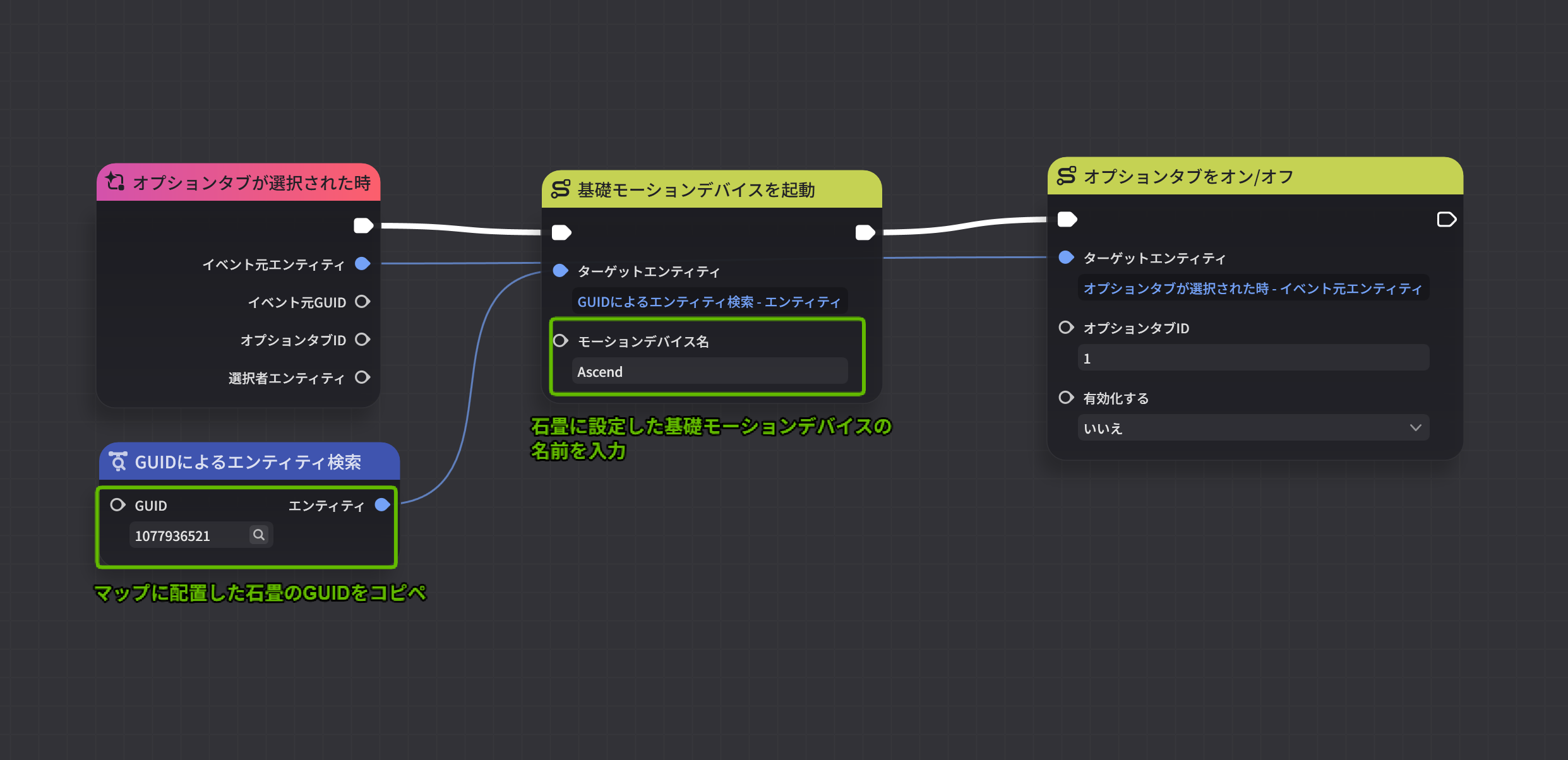
Task: Click the execution output pin of オプションタブが選択された時
Action: (364, 225)
